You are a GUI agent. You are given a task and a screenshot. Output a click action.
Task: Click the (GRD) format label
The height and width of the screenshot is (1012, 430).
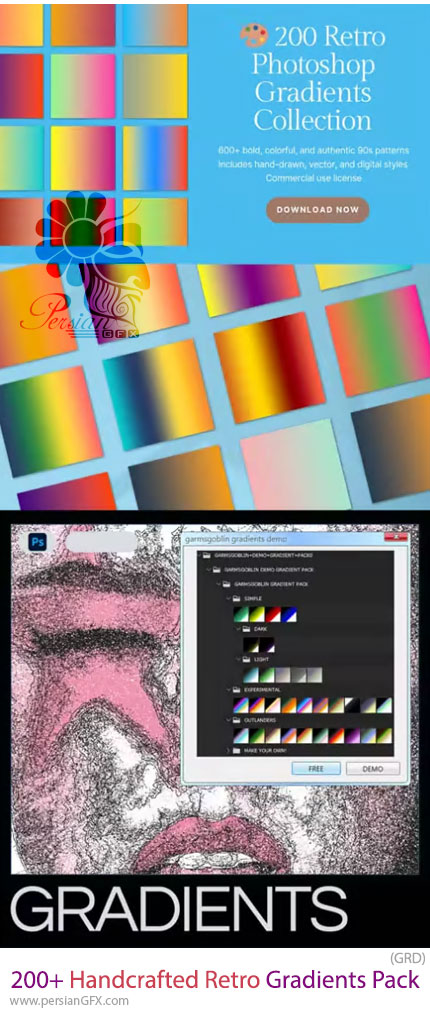pyautogui.click(x=407, y=958)
